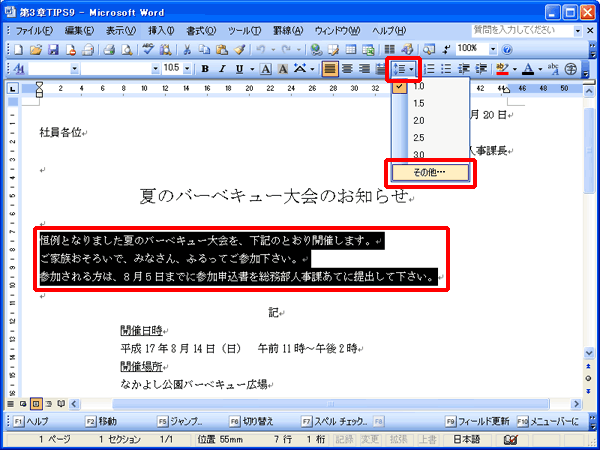600x450 pixels.
Task: Open a file with the folder icon
Action: (x=35, y=49)
